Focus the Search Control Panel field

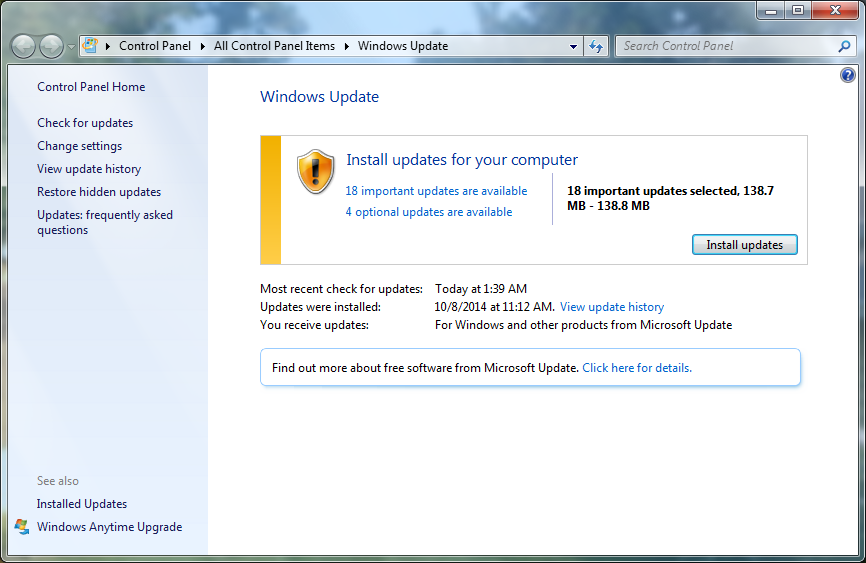coord(725,46)
